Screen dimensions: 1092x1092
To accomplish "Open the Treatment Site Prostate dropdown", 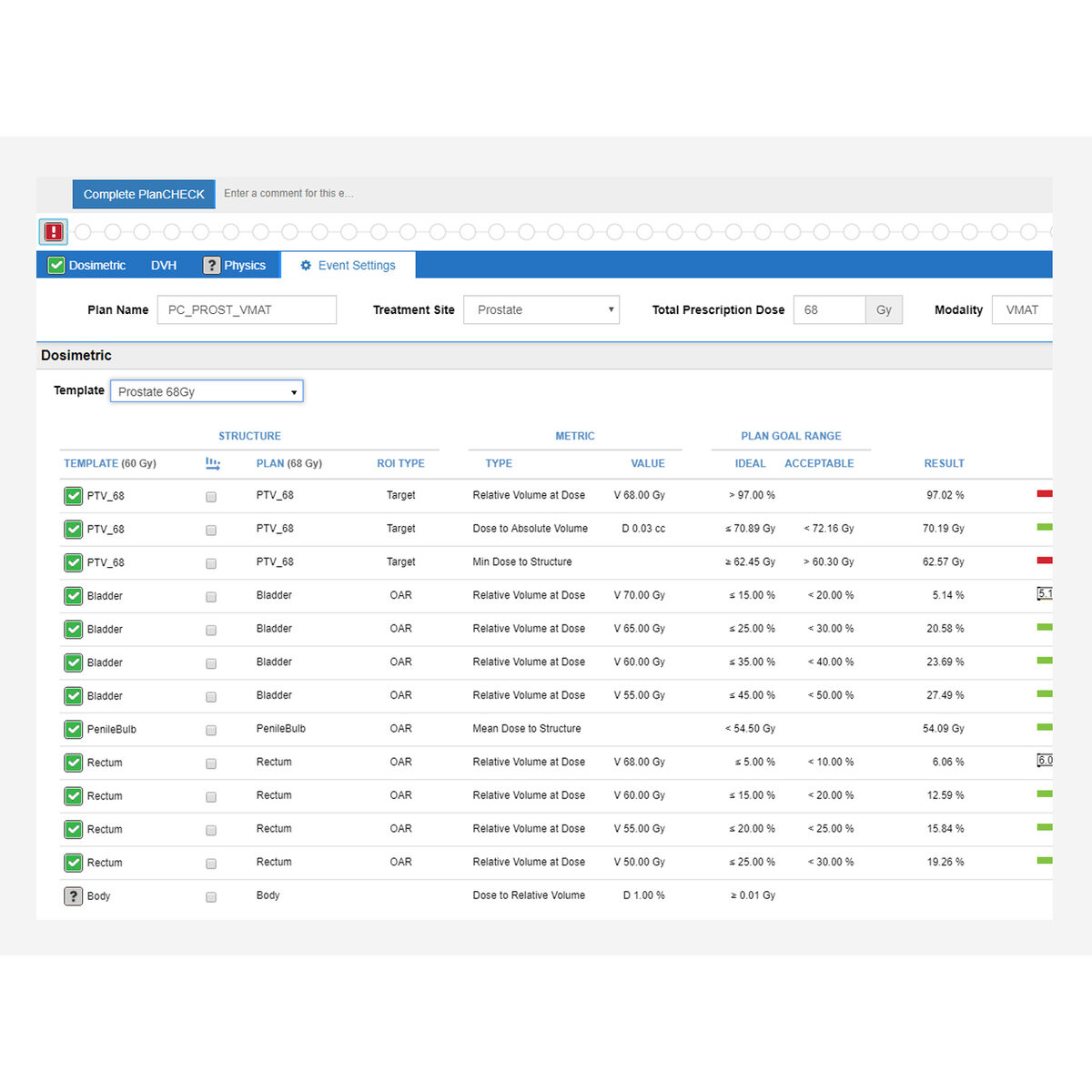I will [541, 309].
